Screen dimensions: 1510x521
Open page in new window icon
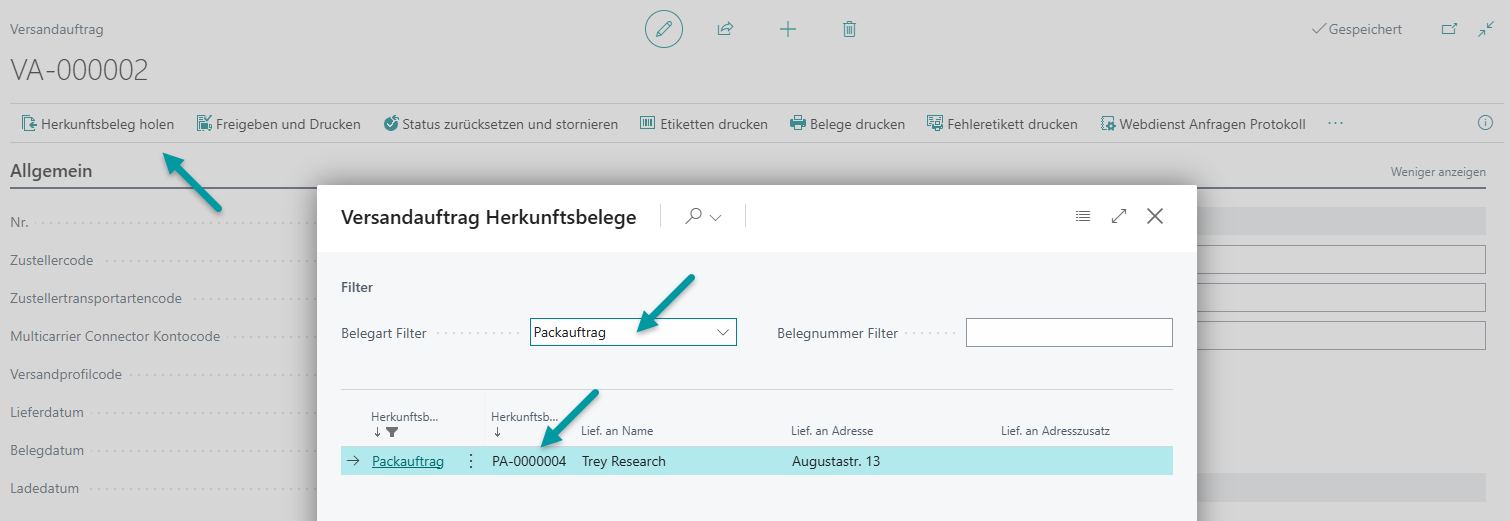click(1449, 29)
